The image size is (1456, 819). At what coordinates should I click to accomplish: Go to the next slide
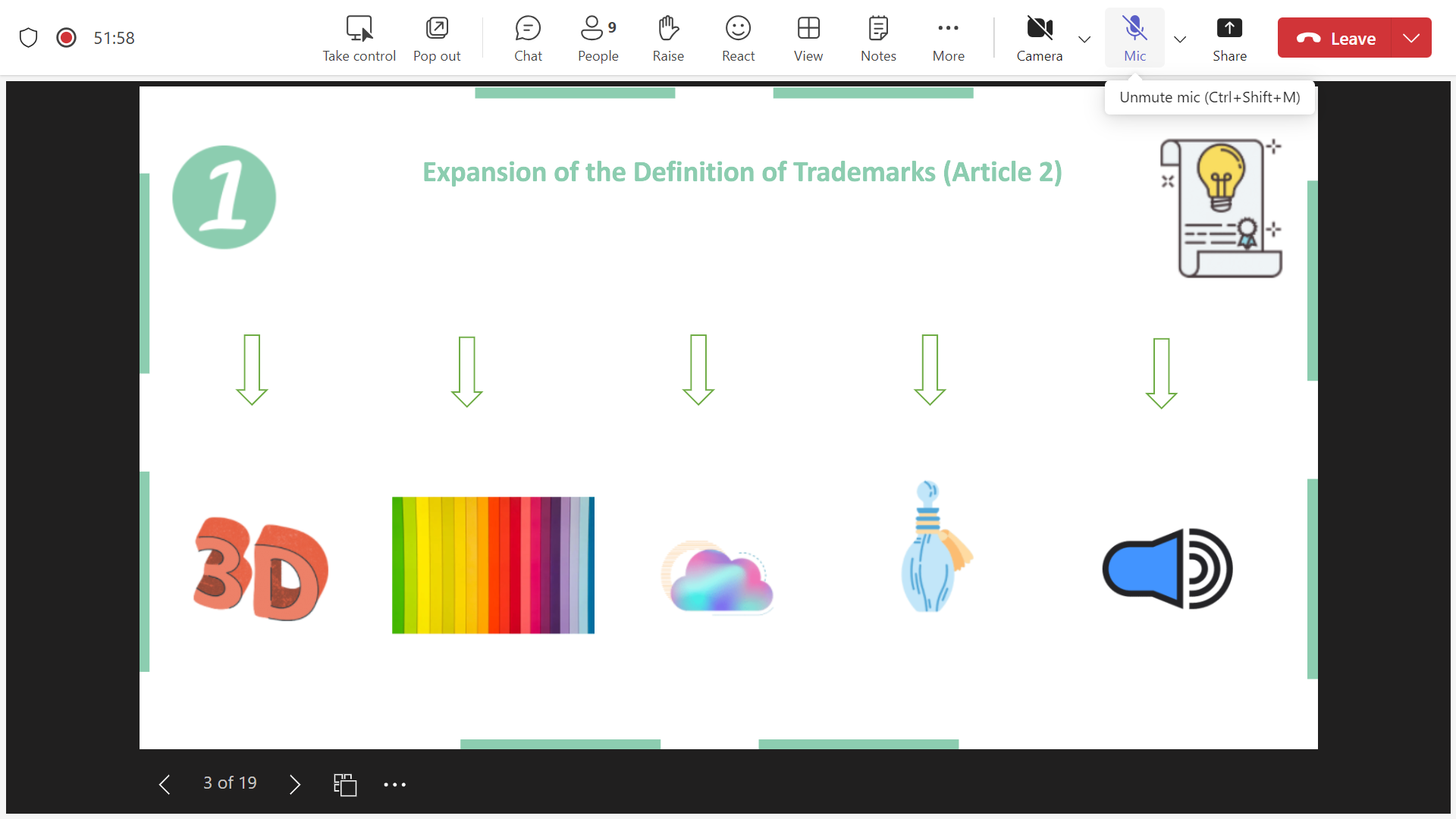[x=295, y=784]
